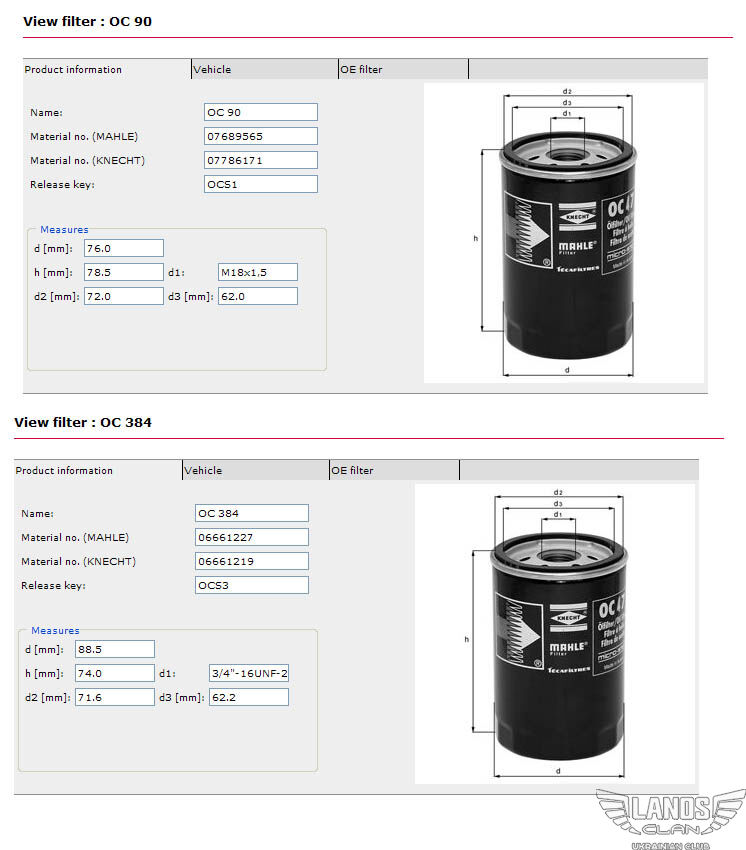Click KNECHT material number field 07786171
Viewport: 746px width, 850px height.
[x=261, y=160]
